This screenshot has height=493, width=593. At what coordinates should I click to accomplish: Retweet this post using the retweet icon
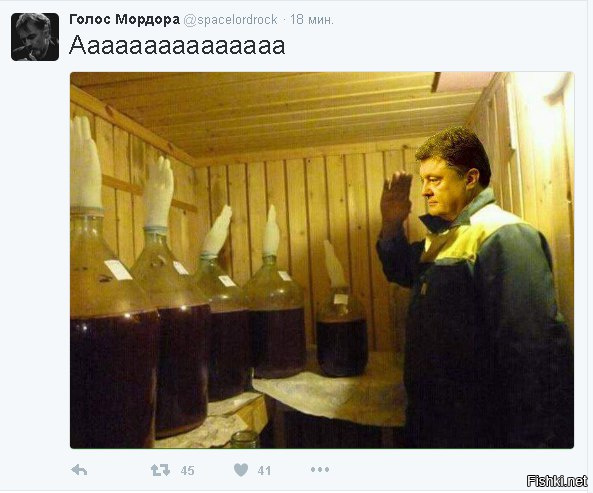click(x=160, y=470)
